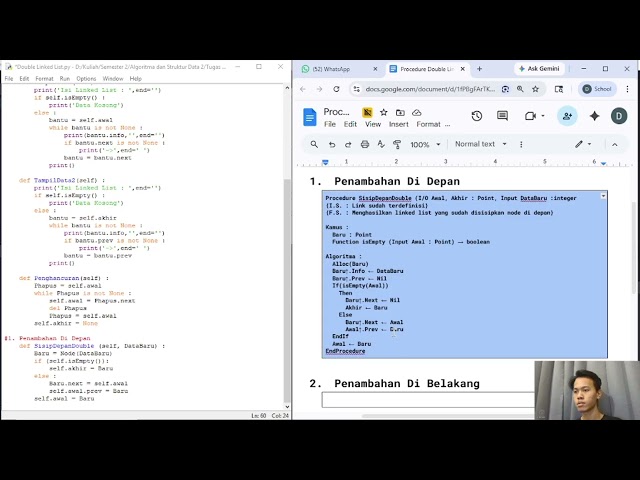
Task: Click the def Penghancuran(self) line
Action: click(x=64, y=278)
